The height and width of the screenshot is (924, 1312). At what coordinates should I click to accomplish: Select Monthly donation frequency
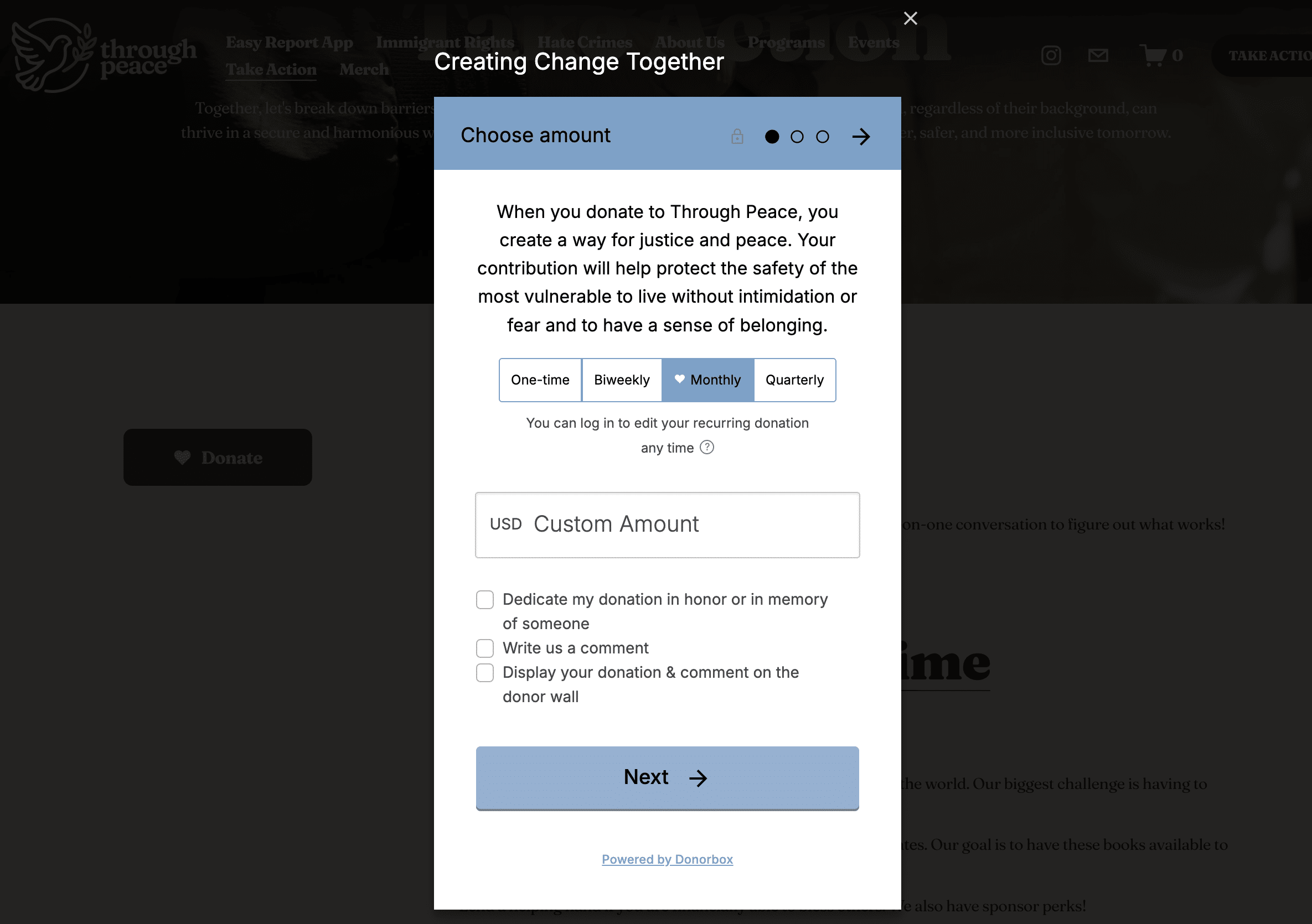click(707, 380)
